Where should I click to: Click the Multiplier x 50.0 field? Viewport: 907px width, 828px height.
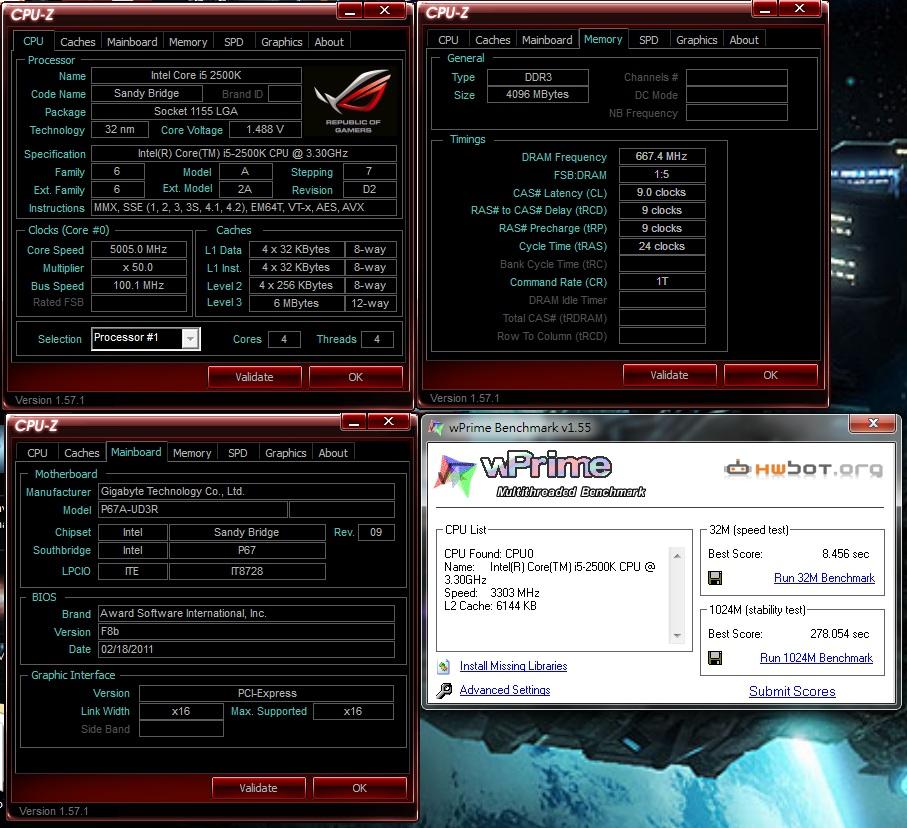pos(139,267)
